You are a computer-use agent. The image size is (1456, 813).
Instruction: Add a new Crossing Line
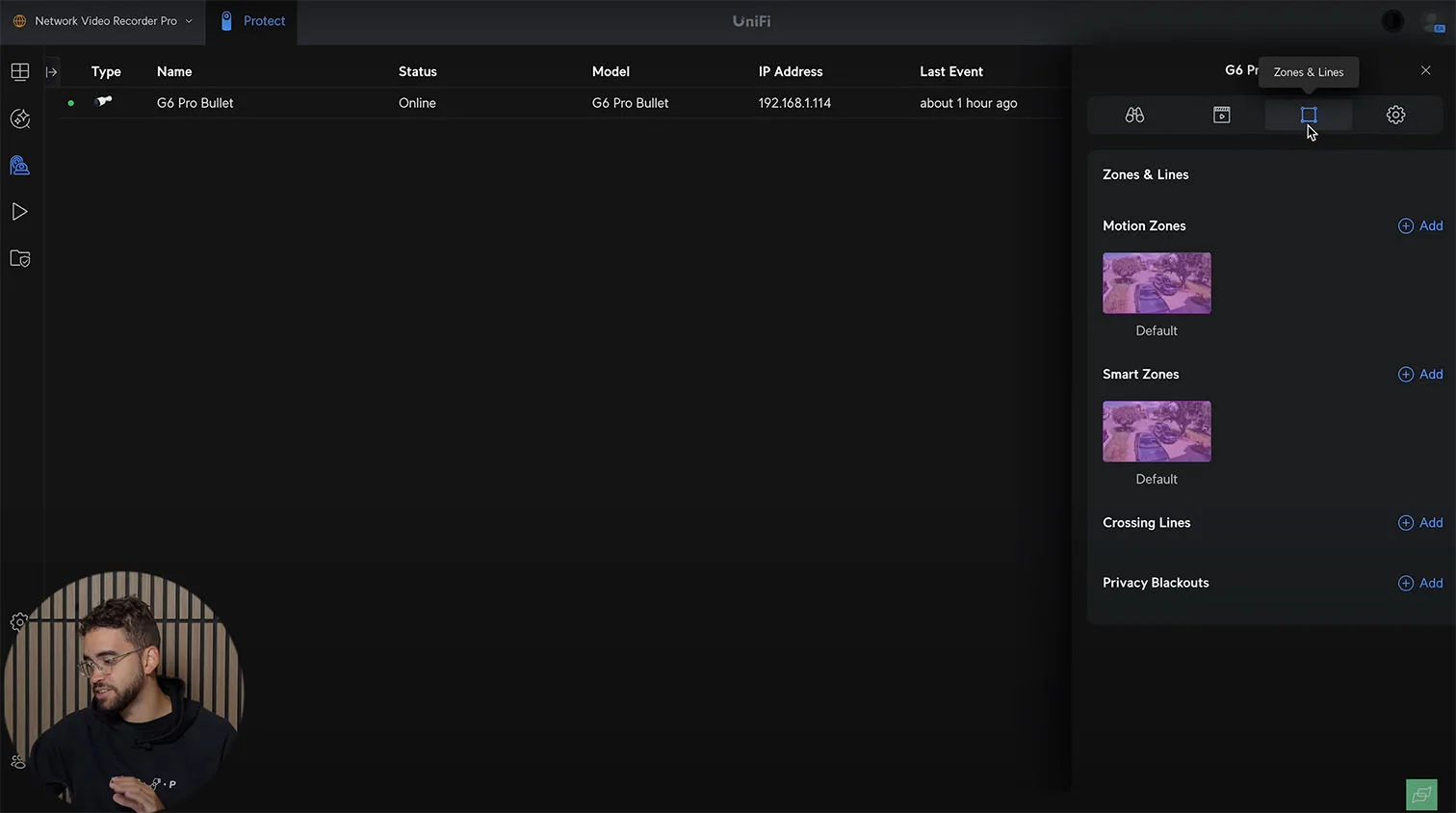tap(1420, 522)
